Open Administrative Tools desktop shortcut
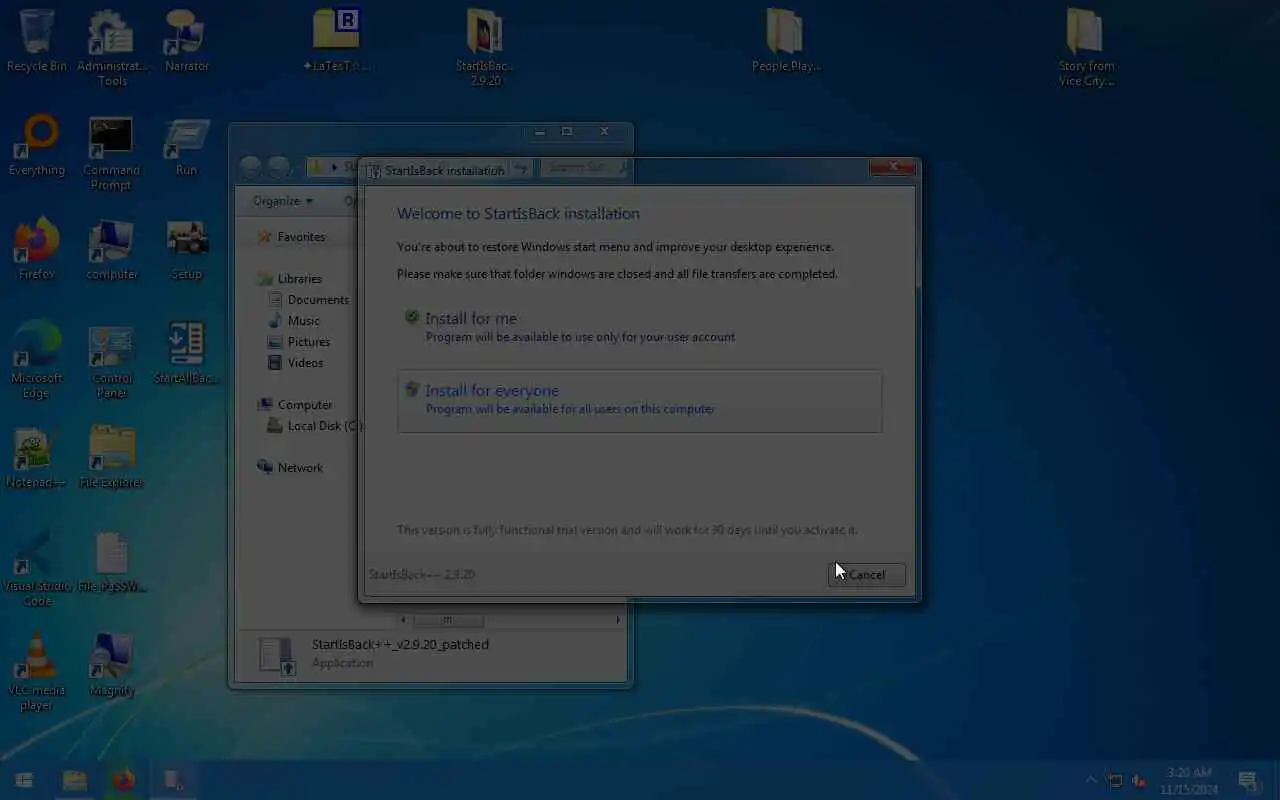Viewport: 1280px width, 800px height. pyautogui.click(x=112, y=46)
